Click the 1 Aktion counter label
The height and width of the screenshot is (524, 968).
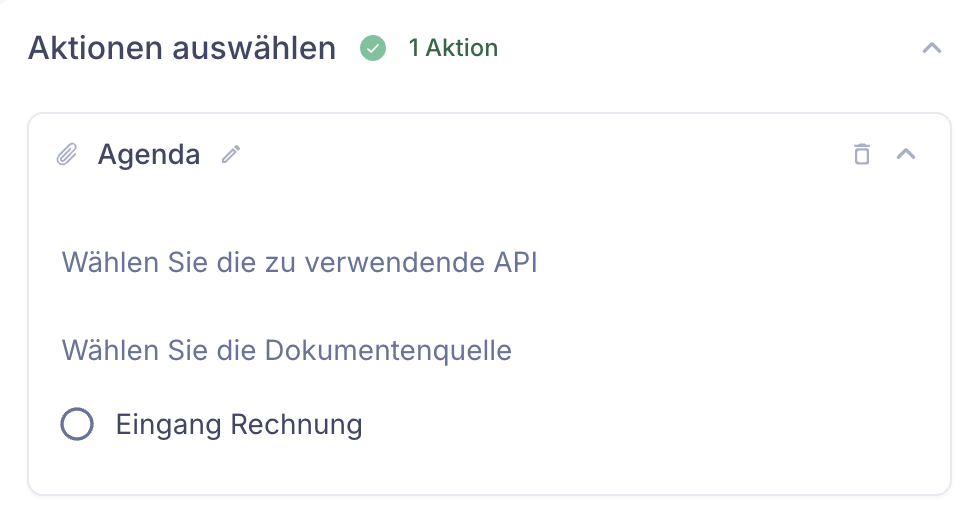tap(453, 48)
